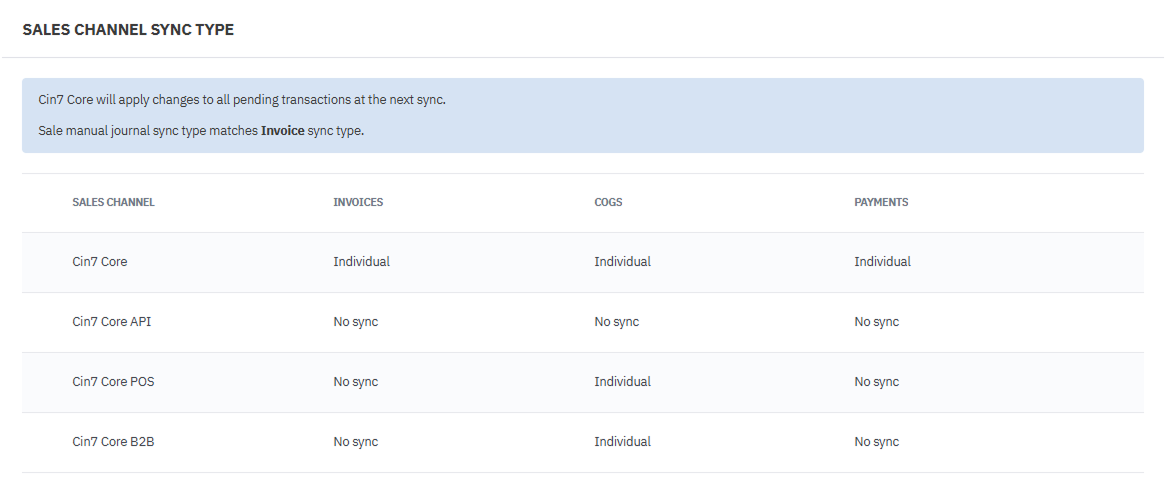This screenshot has height=499, width=1175.
Task: Open Invoices sync type for Cin7 Core
Action: 361,262
